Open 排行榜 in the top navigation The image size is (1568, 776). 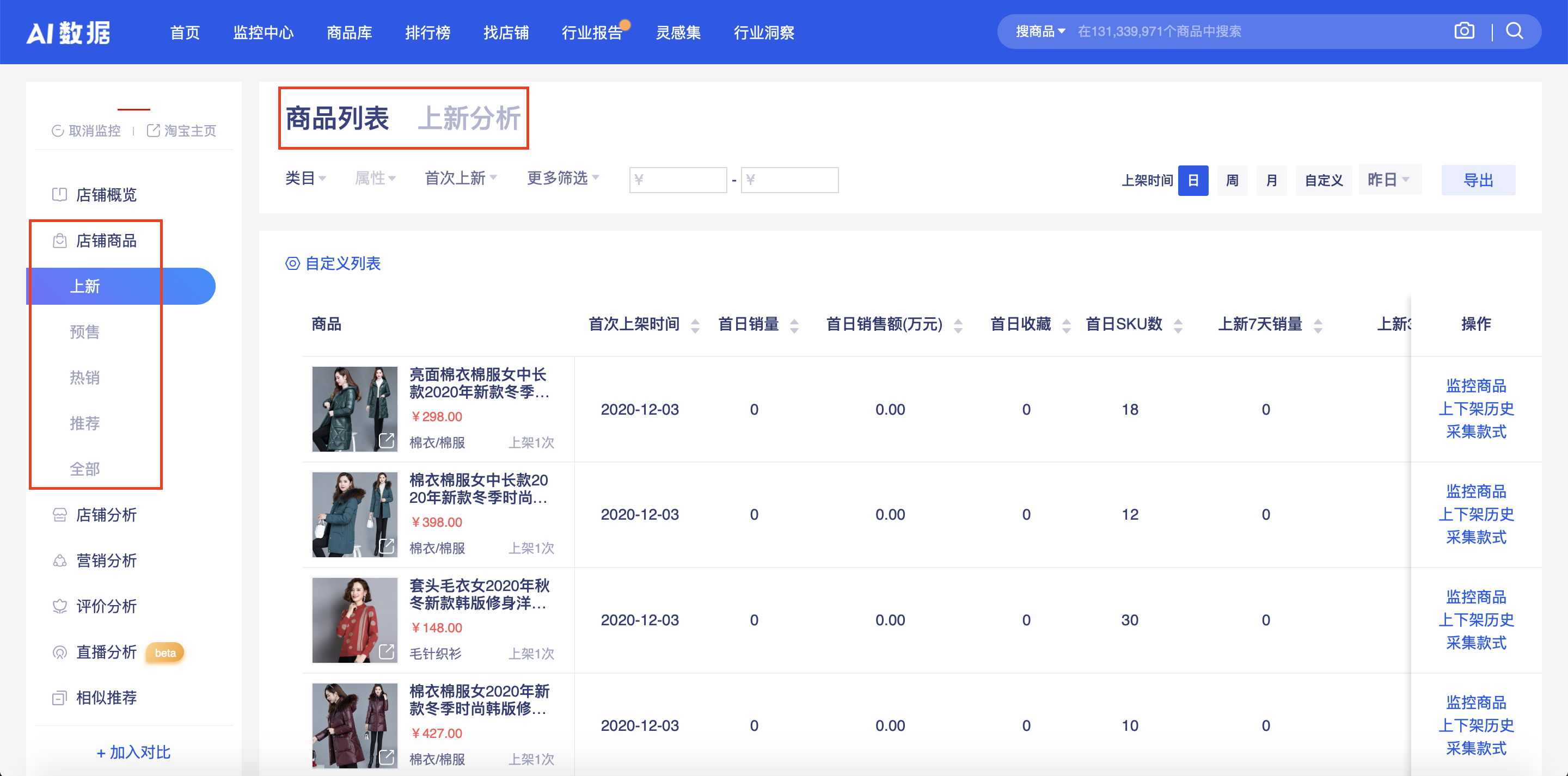[428, 33]
